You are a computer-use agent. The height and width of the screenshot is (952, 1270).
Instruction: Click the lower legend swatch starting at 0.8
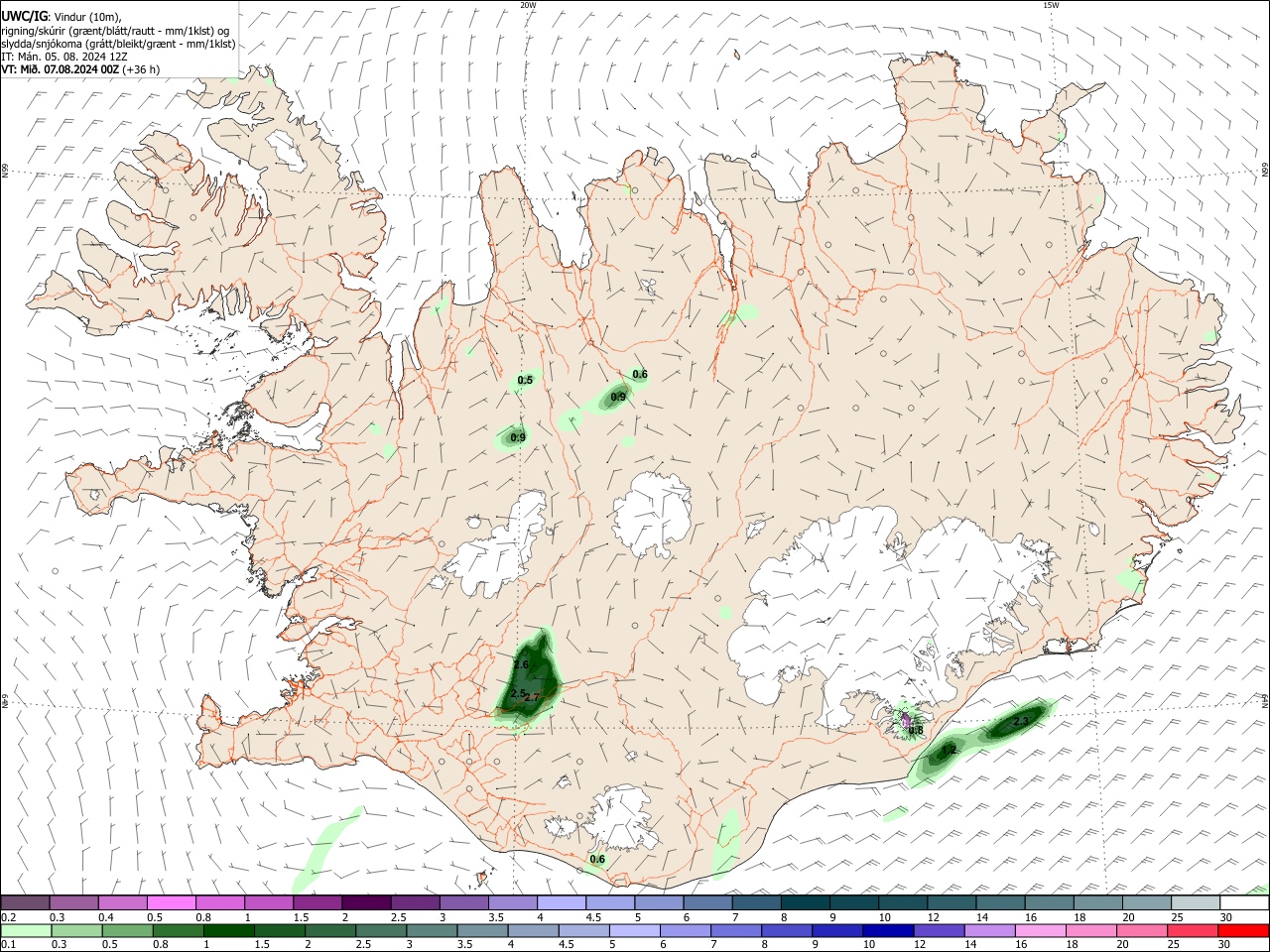pyautogui.click(x=178, y=930)
